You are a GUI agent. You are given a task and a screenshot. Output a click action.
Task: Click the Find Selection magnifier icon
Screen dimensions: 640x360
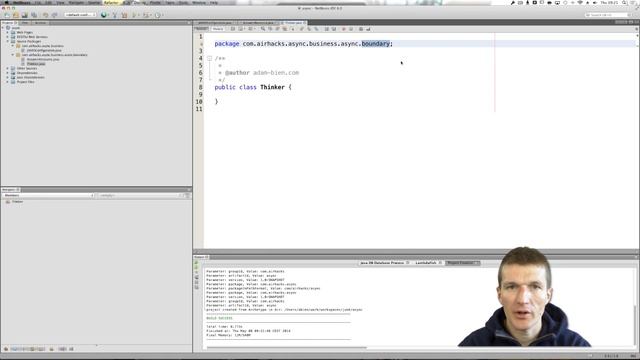262,29
